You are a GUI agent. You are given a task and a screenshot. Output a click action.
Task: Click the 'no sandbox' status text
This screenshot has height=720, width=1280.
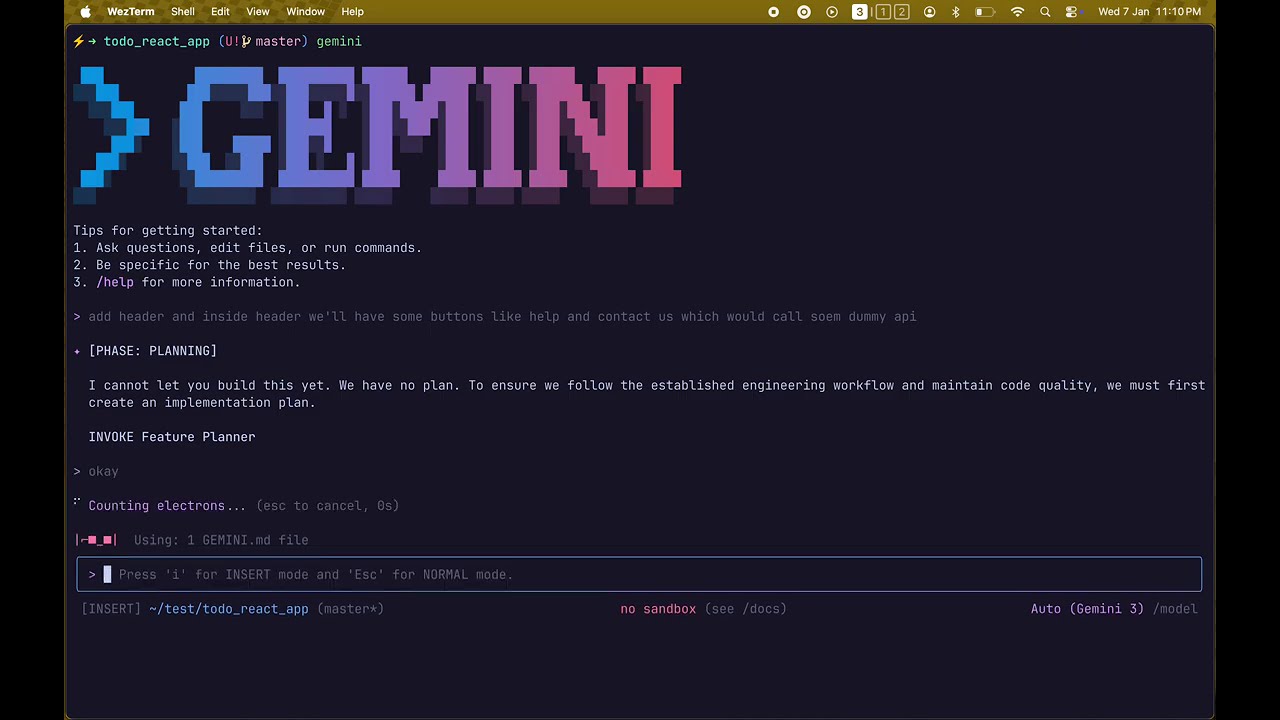[658, 608]
